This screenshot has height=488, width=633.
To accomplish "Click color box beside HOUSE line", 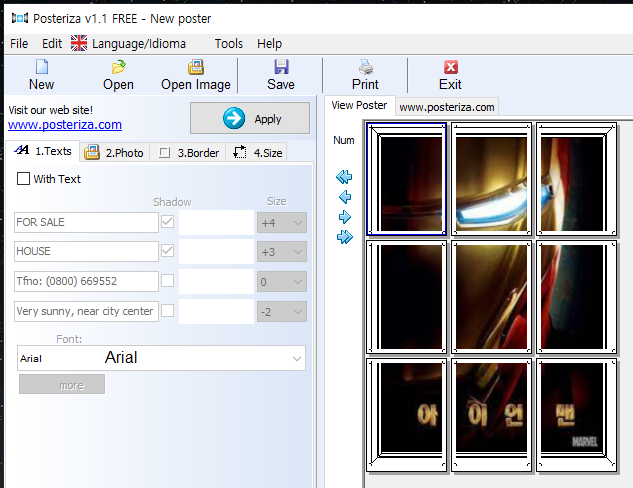I will (216, 252).
